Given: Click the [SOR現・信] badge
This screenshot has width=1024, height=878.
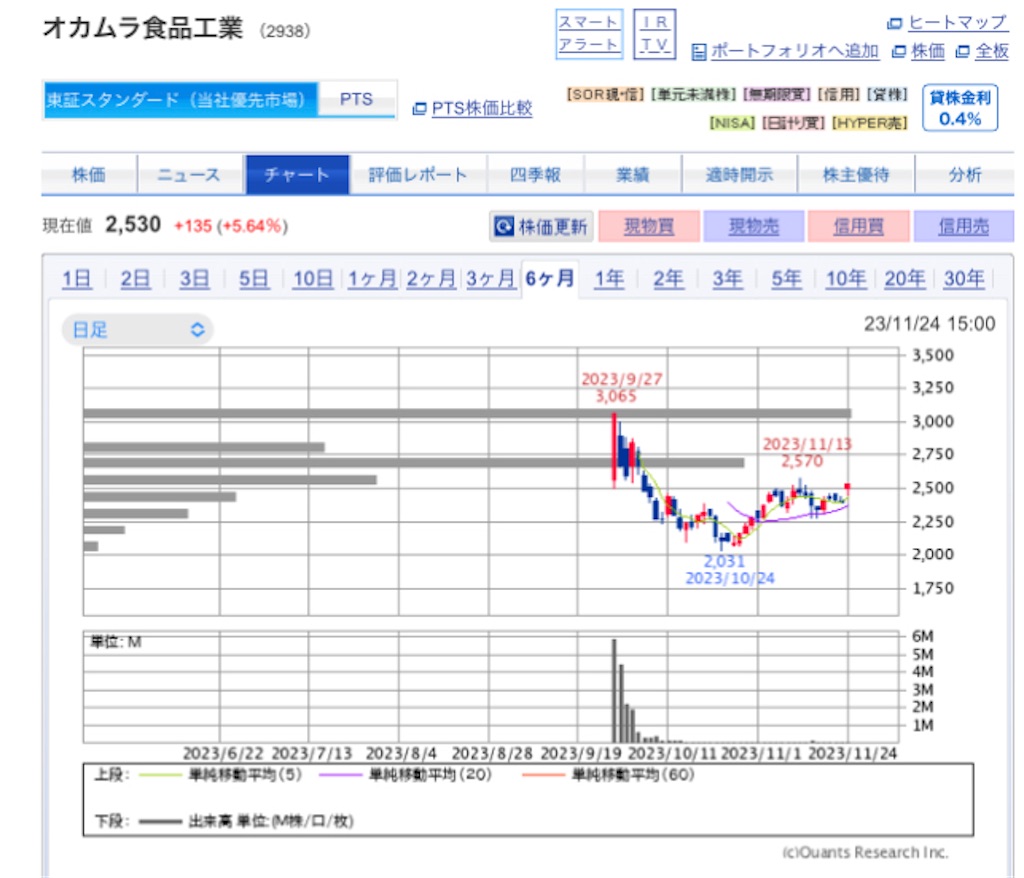Looking at the screenshot, I should (x=605, y=95).
